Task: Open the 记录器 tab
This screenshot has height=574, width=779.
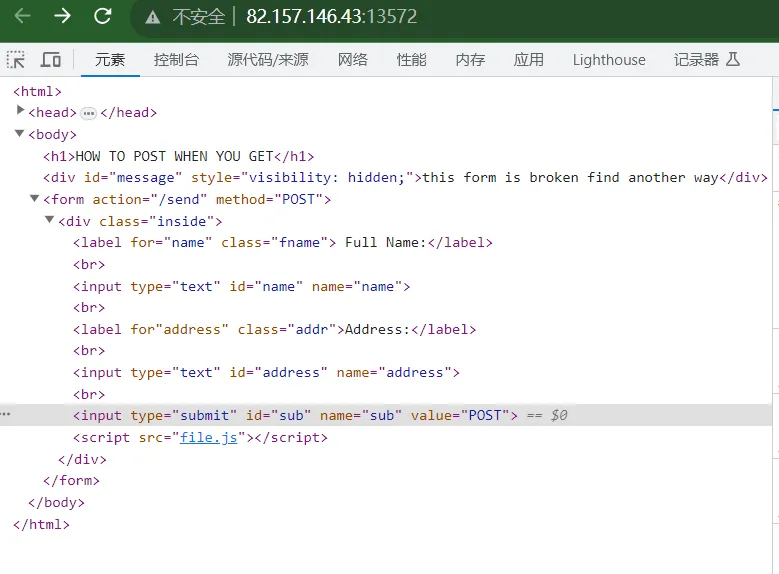Action: pos(696,60)
